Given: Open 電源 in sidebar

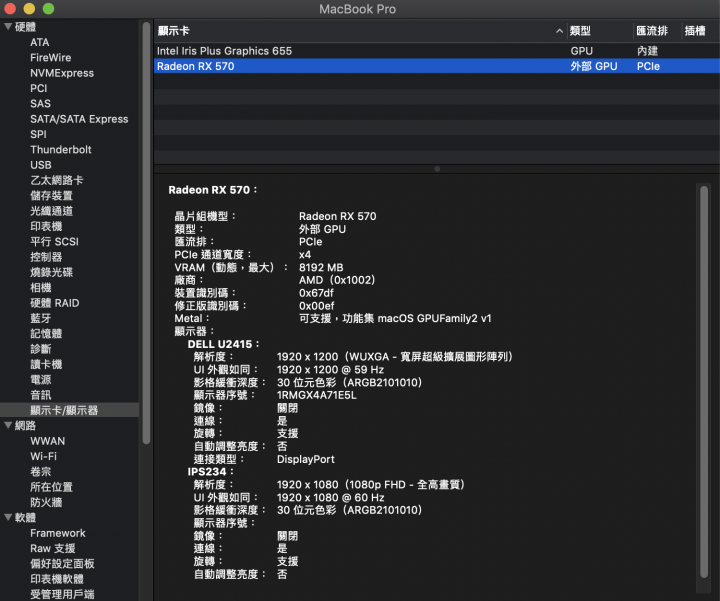Looking at the screenshot, I should click(41, 379).
